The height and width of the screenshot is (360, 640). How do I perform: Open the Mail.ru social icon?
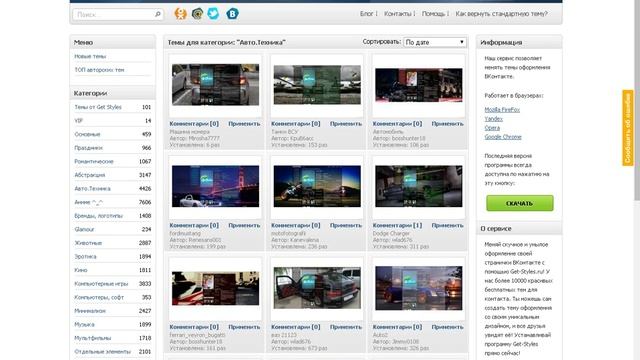(x=197, y=14)
